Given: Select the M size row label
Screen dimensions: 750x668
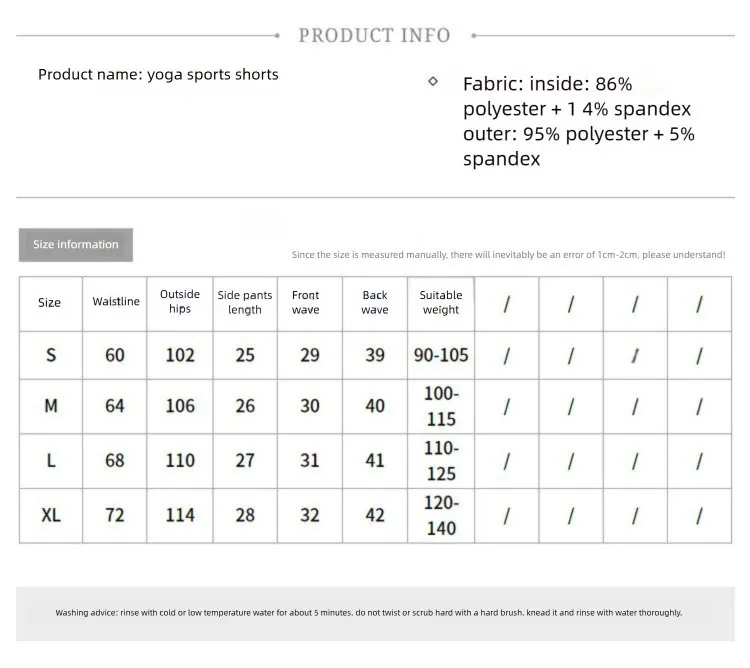Looking at the screenshot, I should (x=51, y=406).
